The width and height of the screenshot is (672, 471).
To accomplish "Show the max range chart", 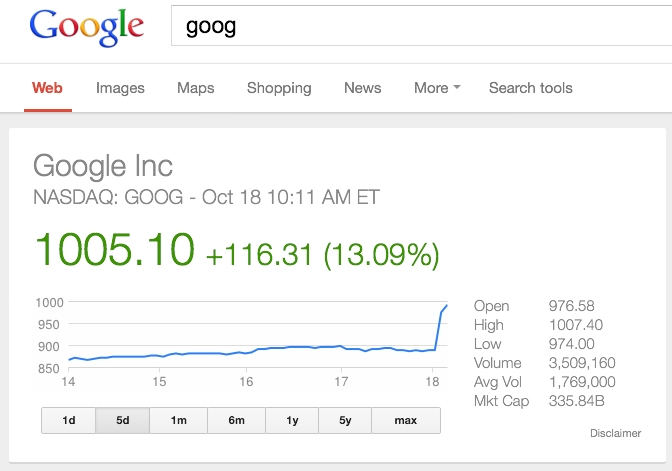I will tap(405, 420).
